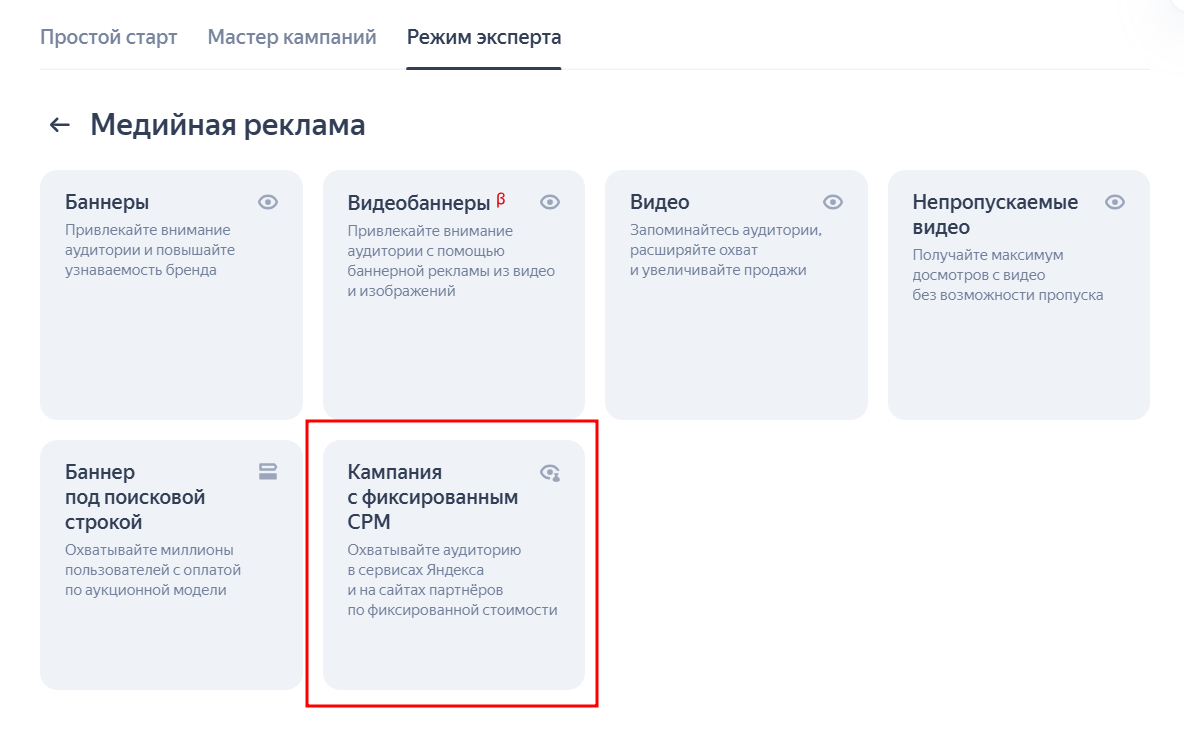
Task: Click the search bar icon on Баннер под поисковой строкой
Action: pos(268,472)
